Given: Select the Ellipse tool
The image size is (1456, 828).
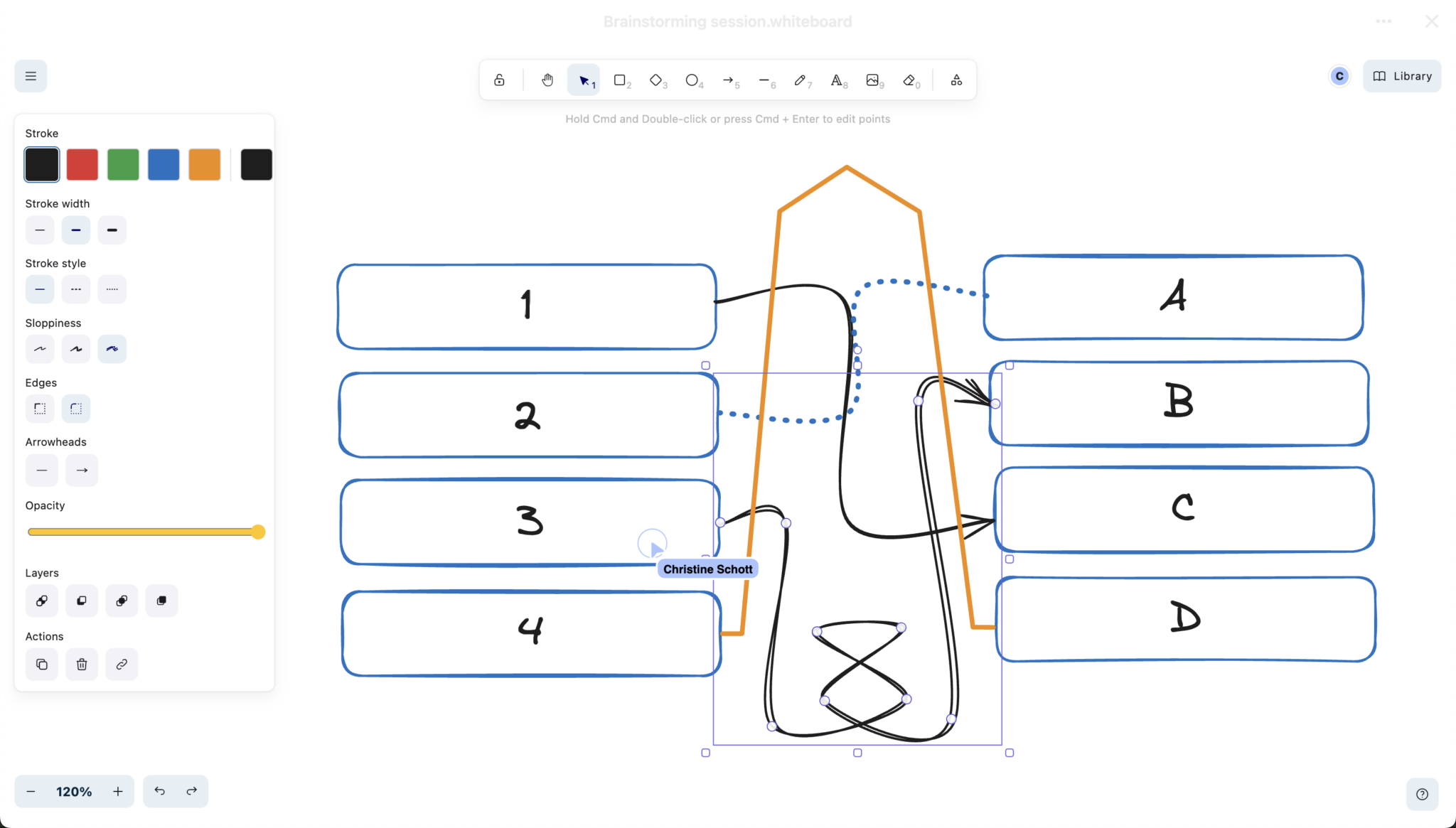Looking at the screenshot, I should (692, 80).
